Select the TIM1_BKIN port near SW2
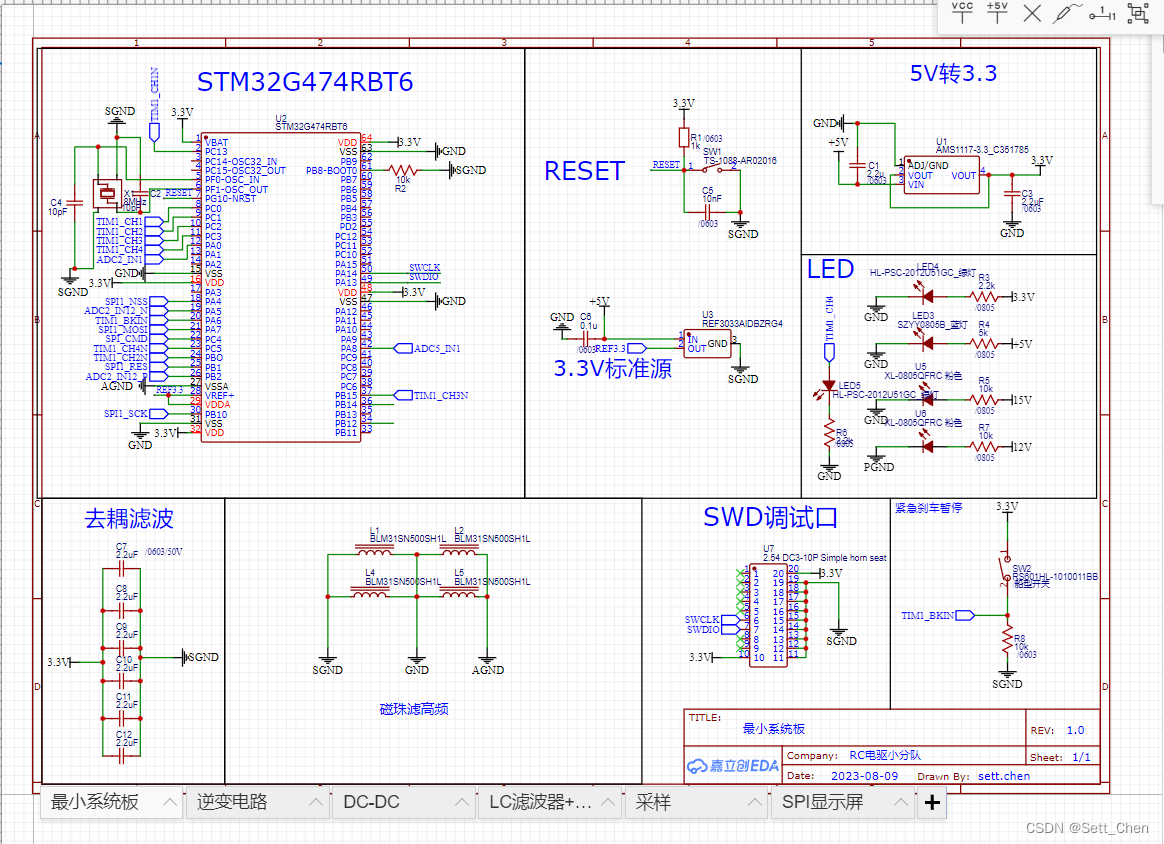Viewport: 1164px width, 844px height. pyautogui.click(x=938, y=615)
